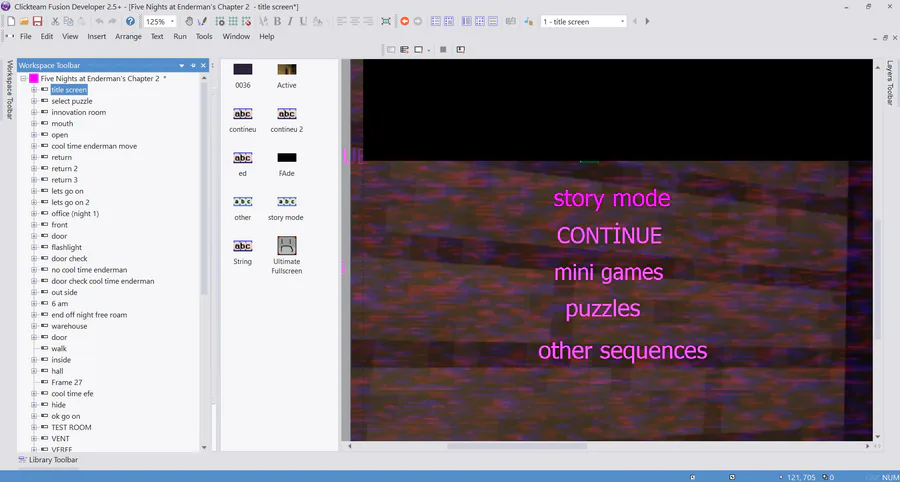The height and width of the screenshot is (482, 900).
Task: Expand the 'innovation room' frame node
Action: pos(34,112)
